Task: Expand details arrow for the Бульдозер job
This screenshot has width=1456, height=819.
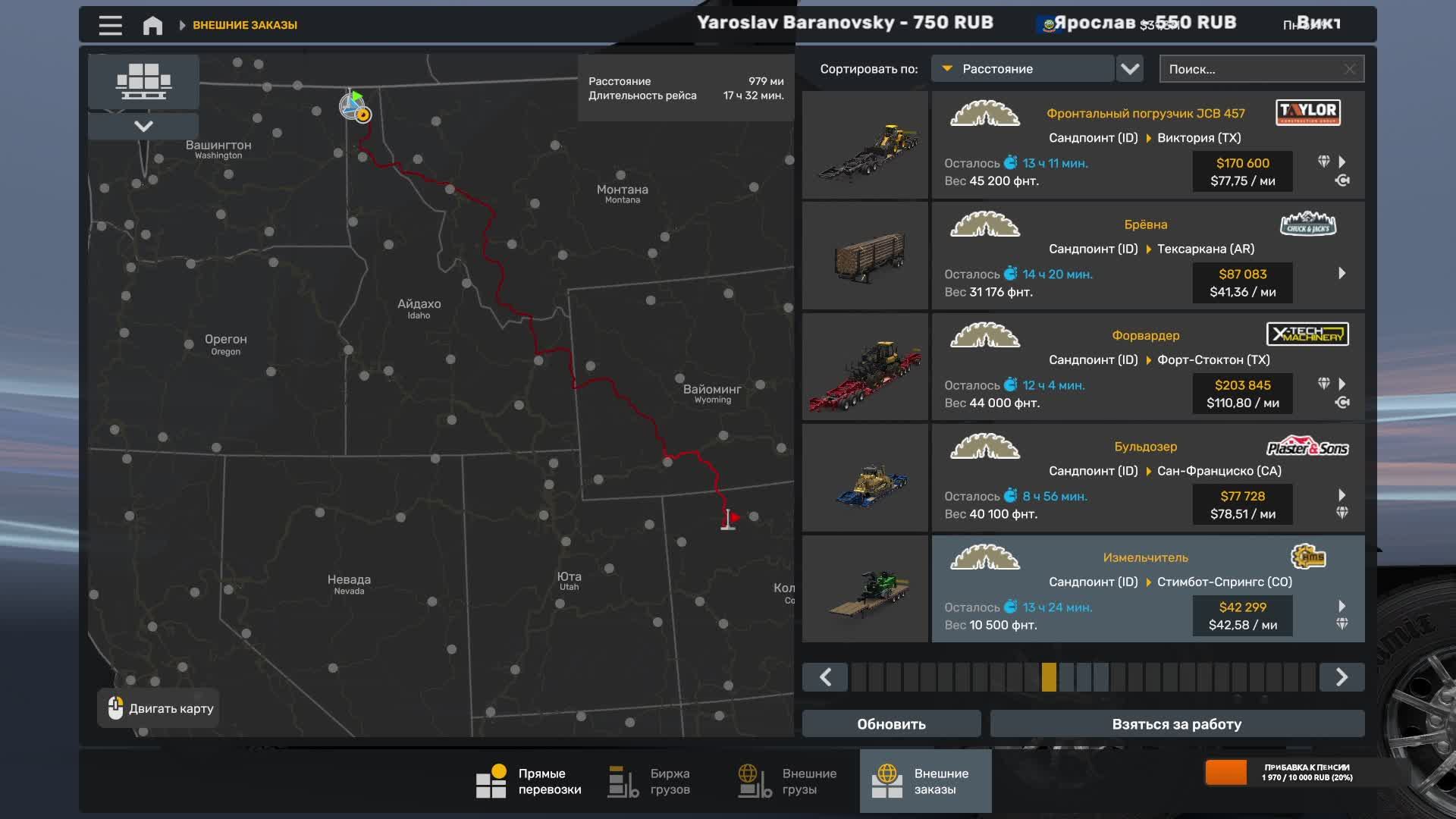Action: 1341,495
